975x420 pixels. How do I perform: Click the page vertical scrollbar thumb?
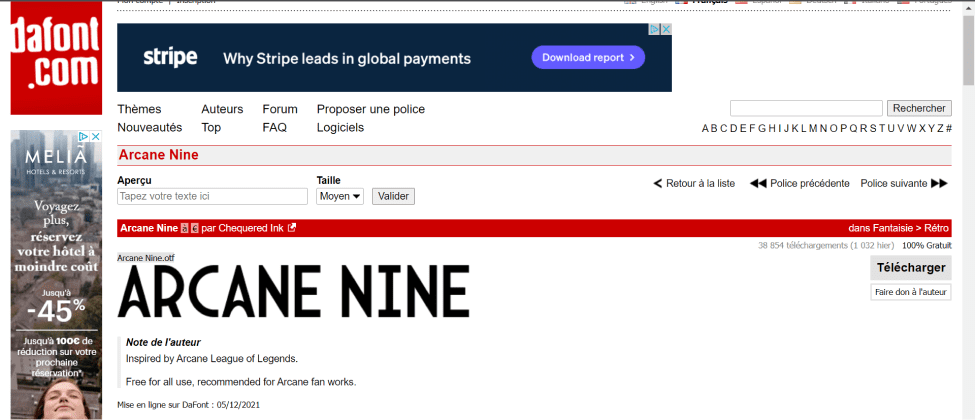[968, 50]
